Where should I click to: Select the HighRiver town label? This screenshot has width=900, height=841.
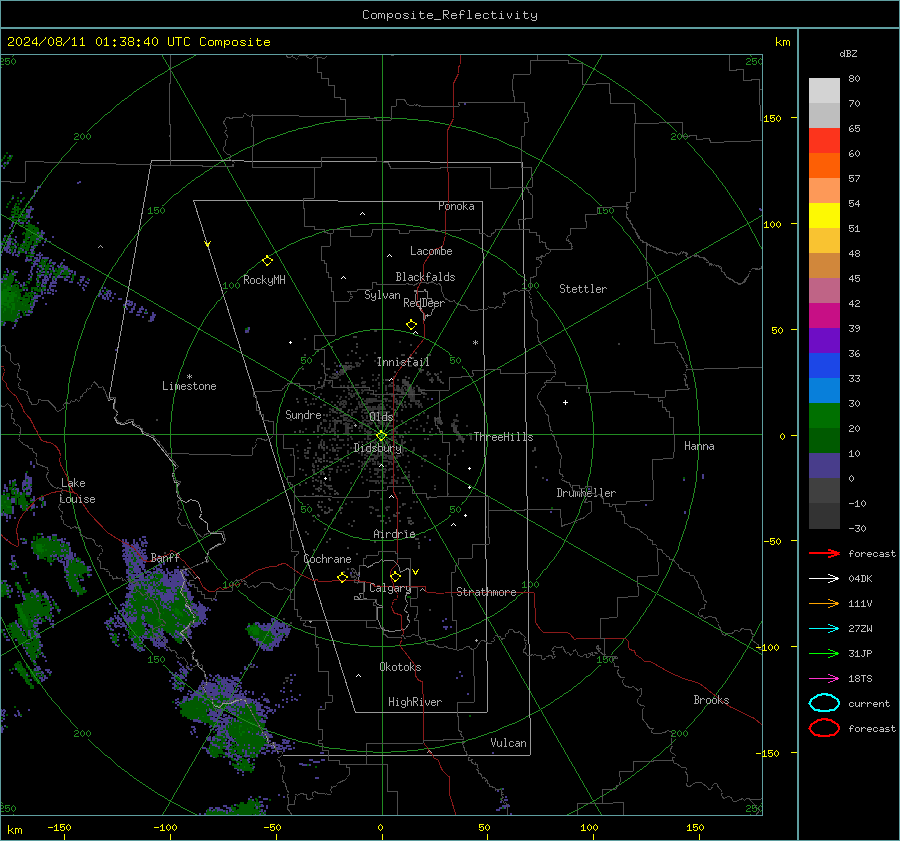click(x=415, y=702)
